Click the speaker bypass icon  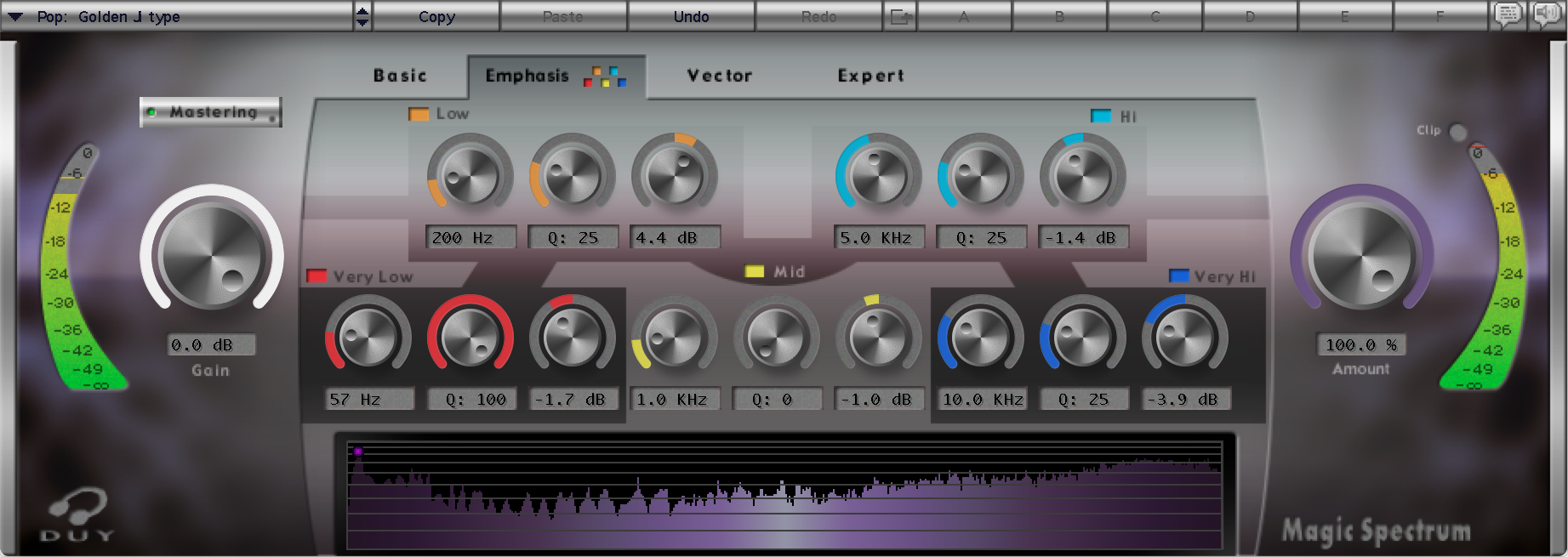coord(1547,15)
